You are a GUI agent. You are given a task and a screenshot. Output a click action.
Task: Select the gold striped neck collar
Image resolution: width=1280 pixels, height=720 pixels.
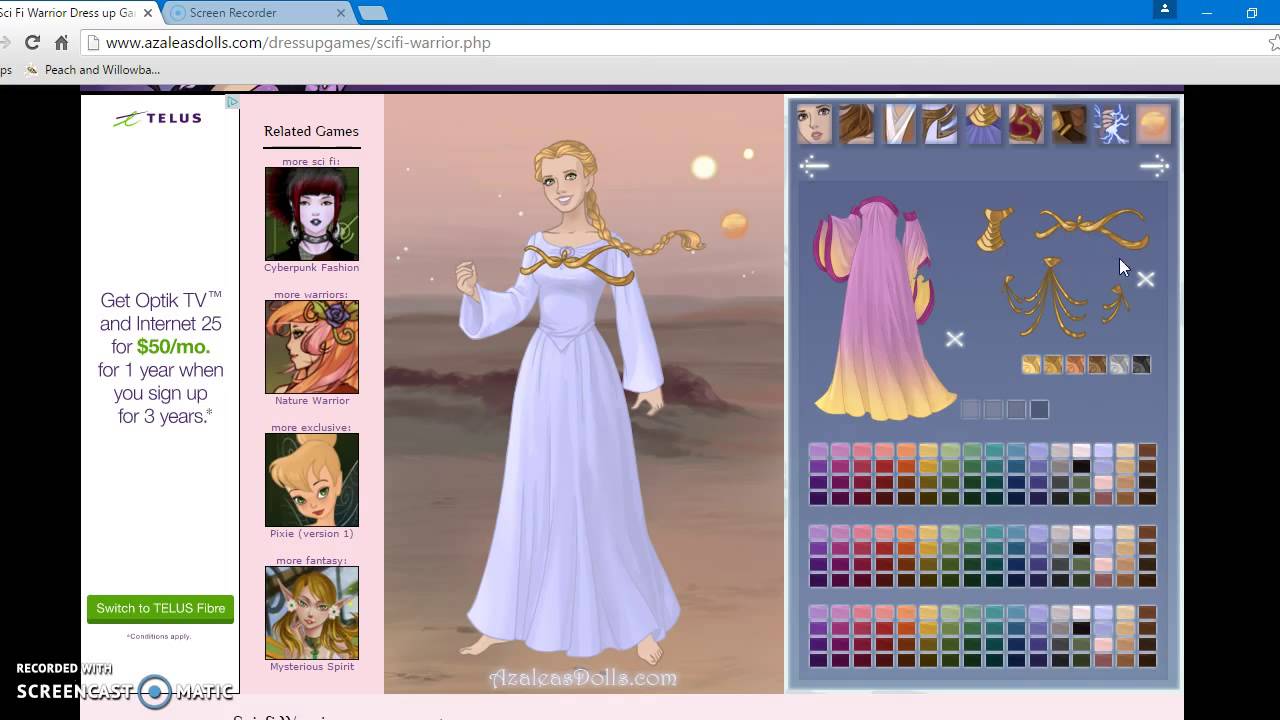click(x=995, y=229)
